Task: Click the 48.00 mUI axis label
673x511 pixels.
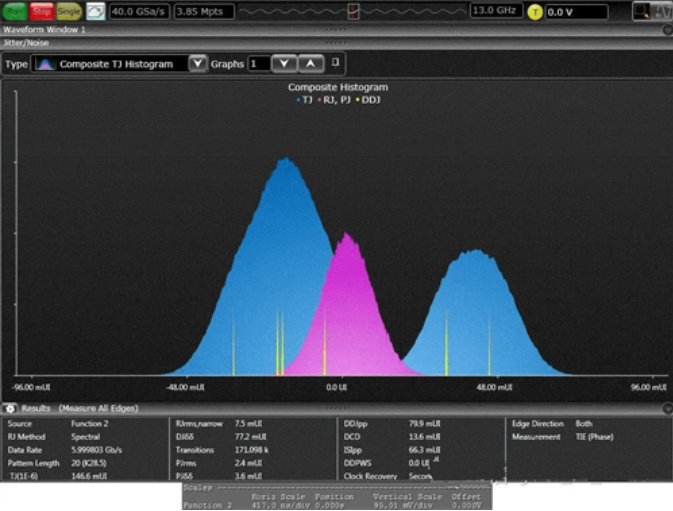Action: (x=494, y=387)
